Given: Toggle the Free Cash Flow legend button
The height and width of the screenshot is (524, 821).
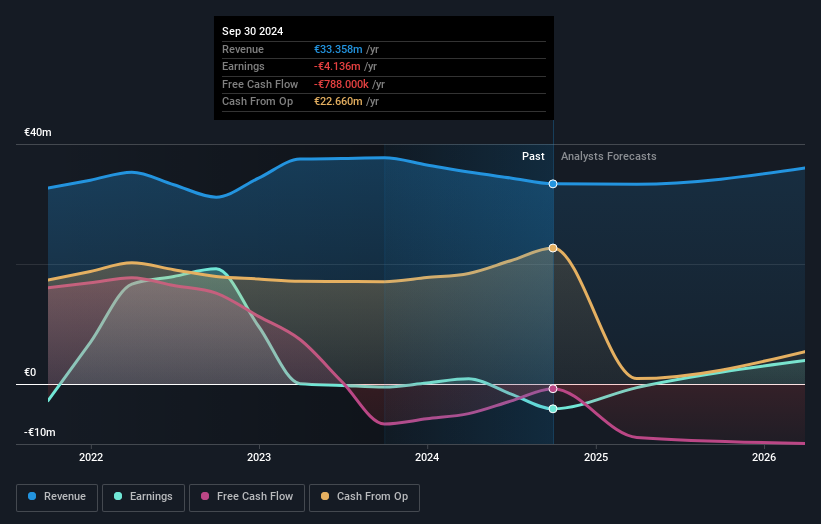Looking at the screenshot, I should pos(247,497).
